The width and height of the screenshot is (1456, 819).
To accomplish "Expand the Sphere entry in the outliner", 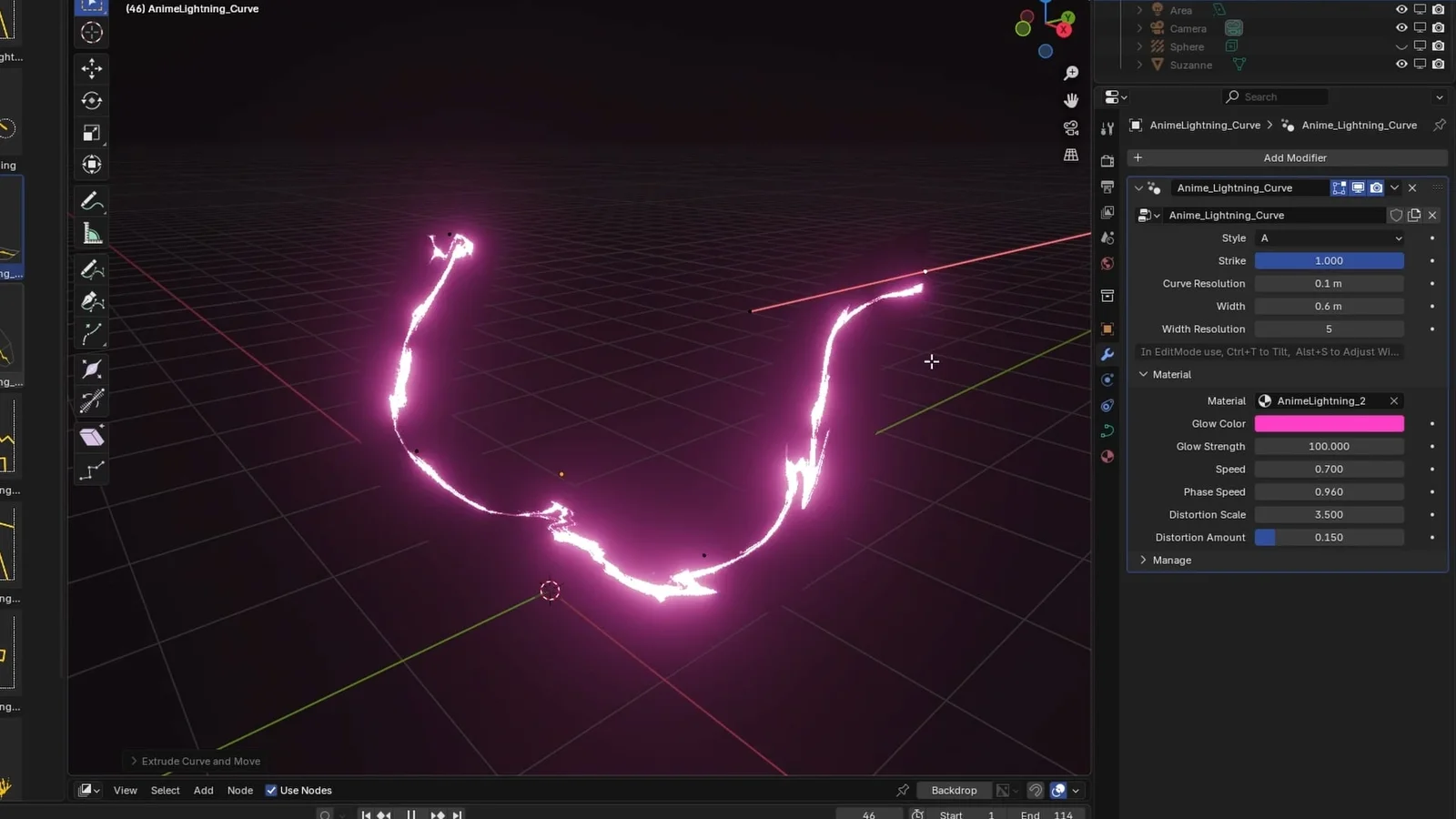I will [1139, 46].
